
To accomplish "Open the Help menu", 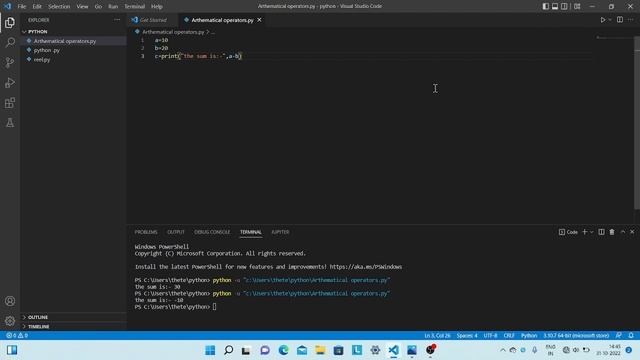I will tap(157, 6).
